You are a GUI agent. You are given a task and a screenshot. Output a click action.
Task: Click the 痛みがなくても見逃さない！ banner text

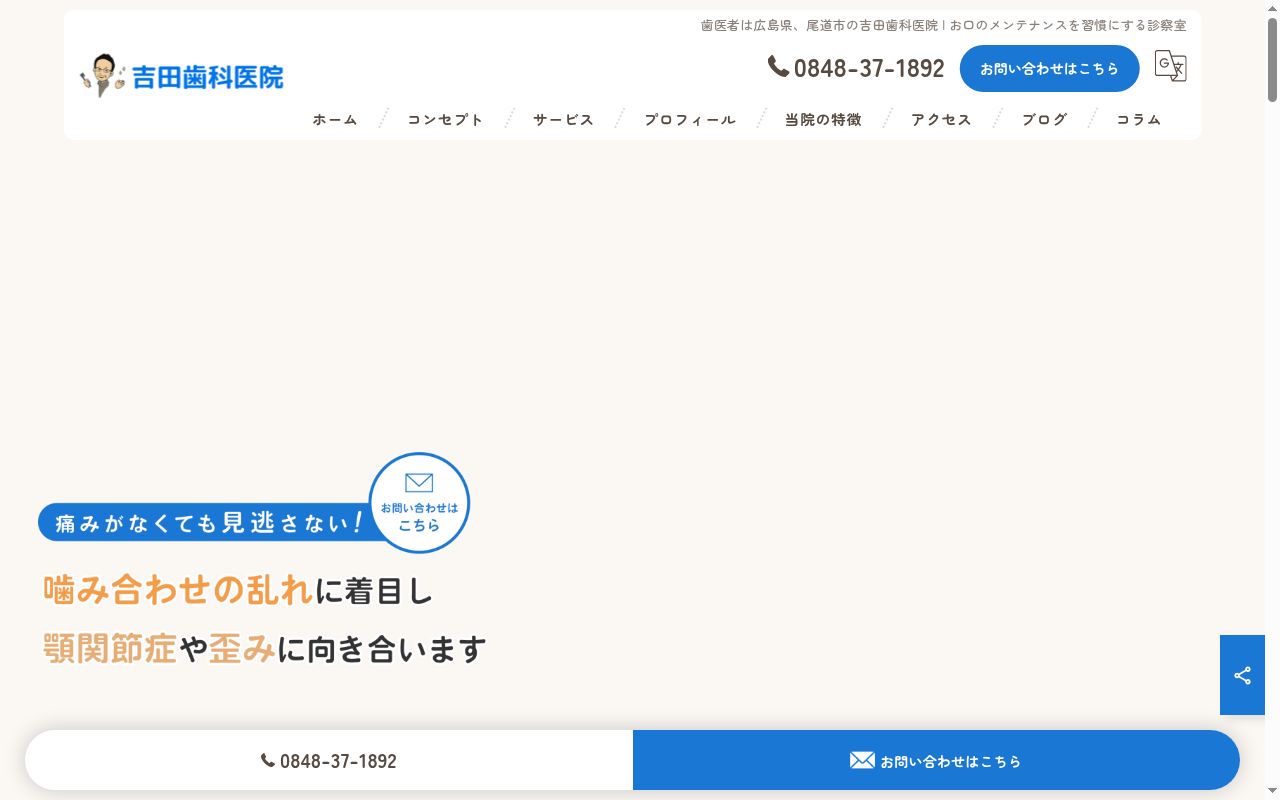(208, 522)
